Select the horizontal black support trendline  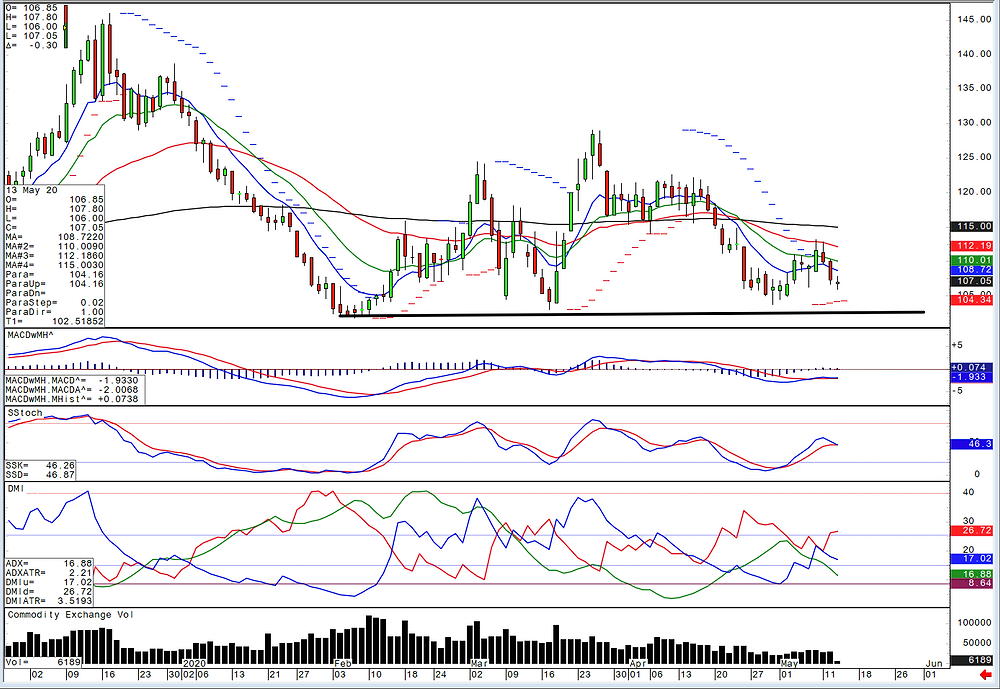pos(631,313)
